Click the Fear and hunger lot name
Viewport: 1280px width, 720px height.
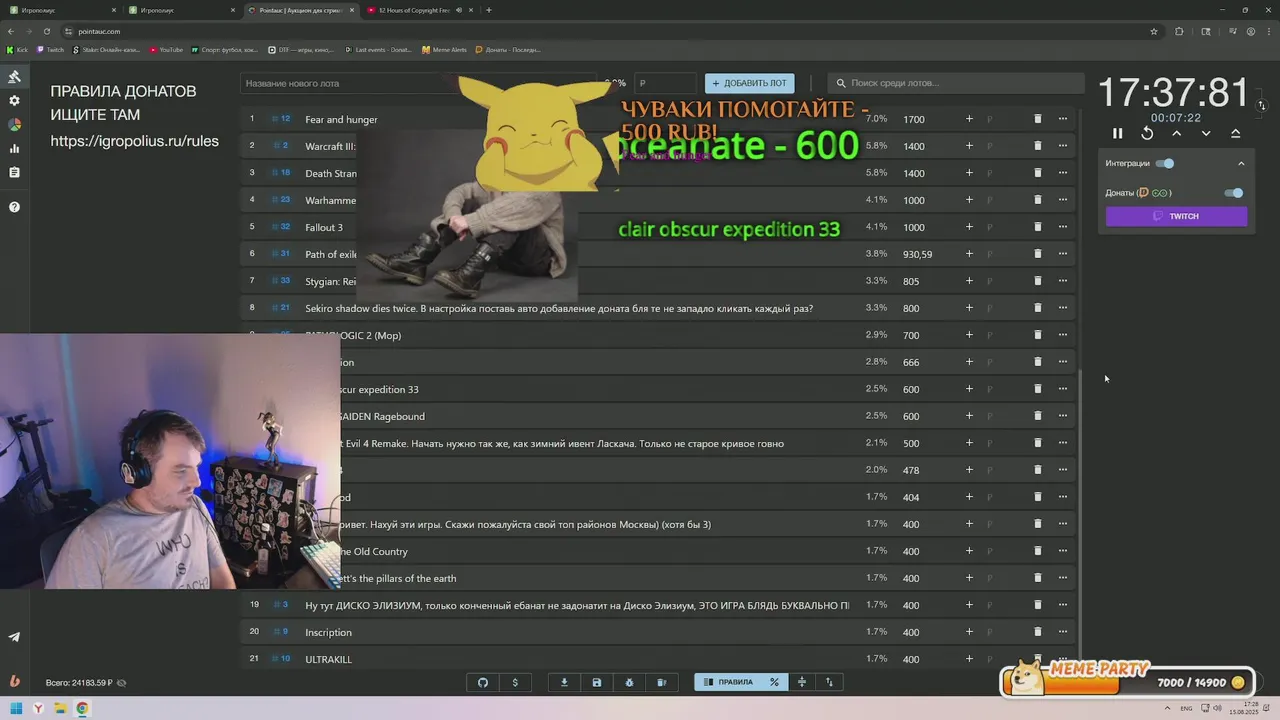coord(341,120)
